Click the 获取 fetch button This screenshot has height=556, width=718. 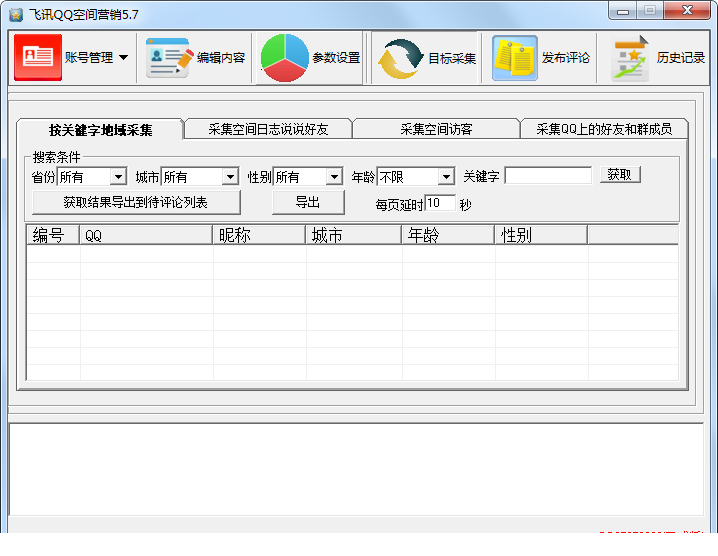coord(620,174)
